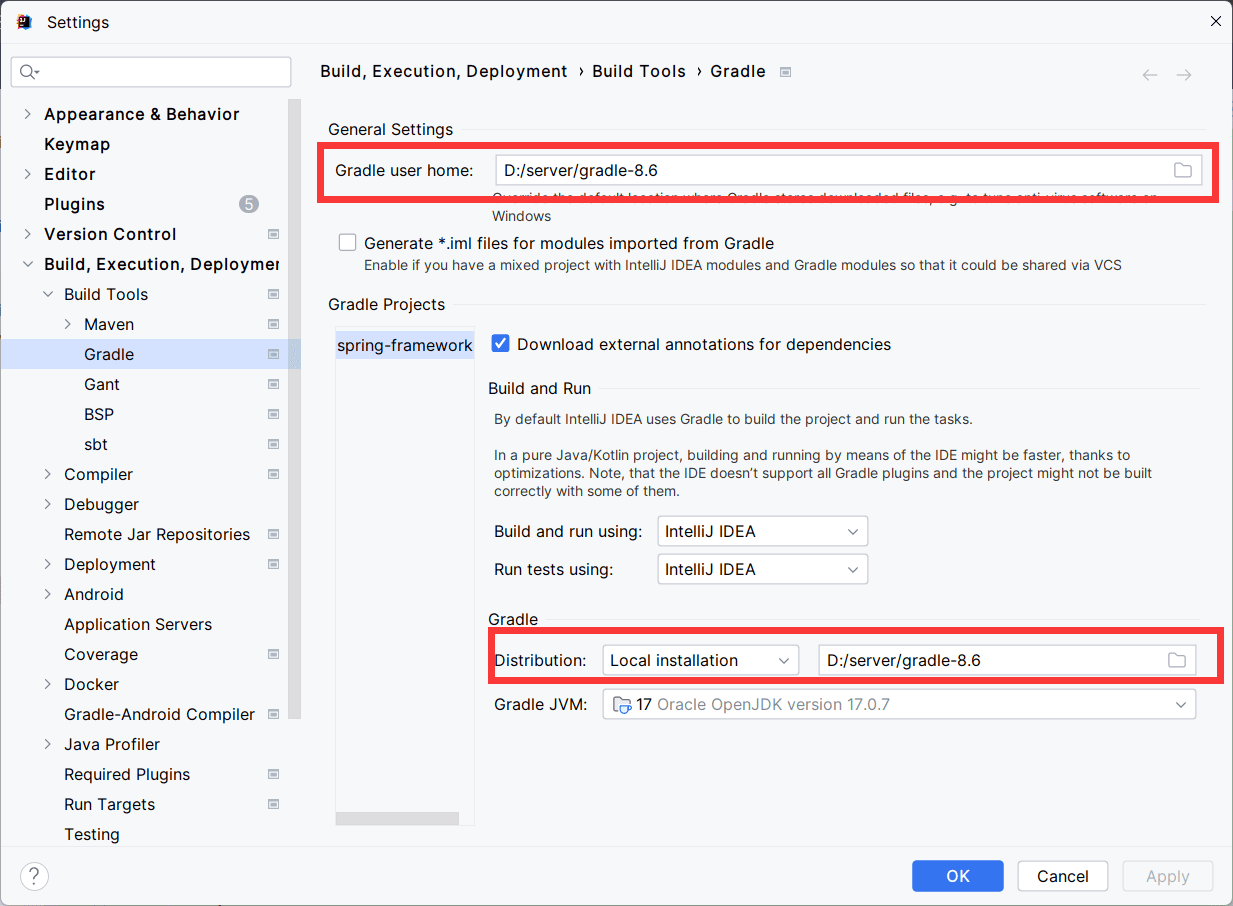Expand Appearance & Behavior section
The height and width of the screenshot is (906, 1233).
pyautogui.click(x=27, y=114)
